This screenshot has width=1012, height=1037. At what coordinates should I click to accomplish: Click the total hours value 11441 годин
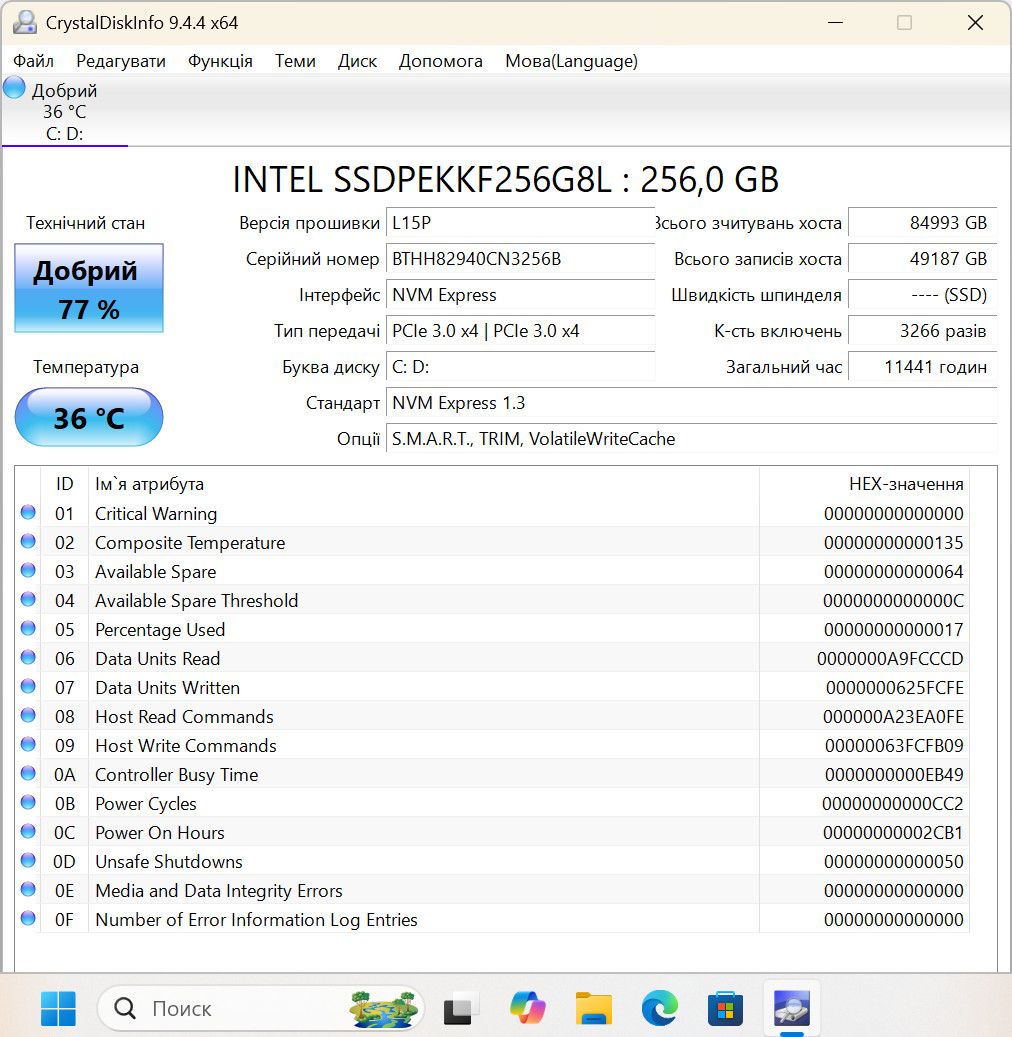pyautogui.click(x=922, y=367)
